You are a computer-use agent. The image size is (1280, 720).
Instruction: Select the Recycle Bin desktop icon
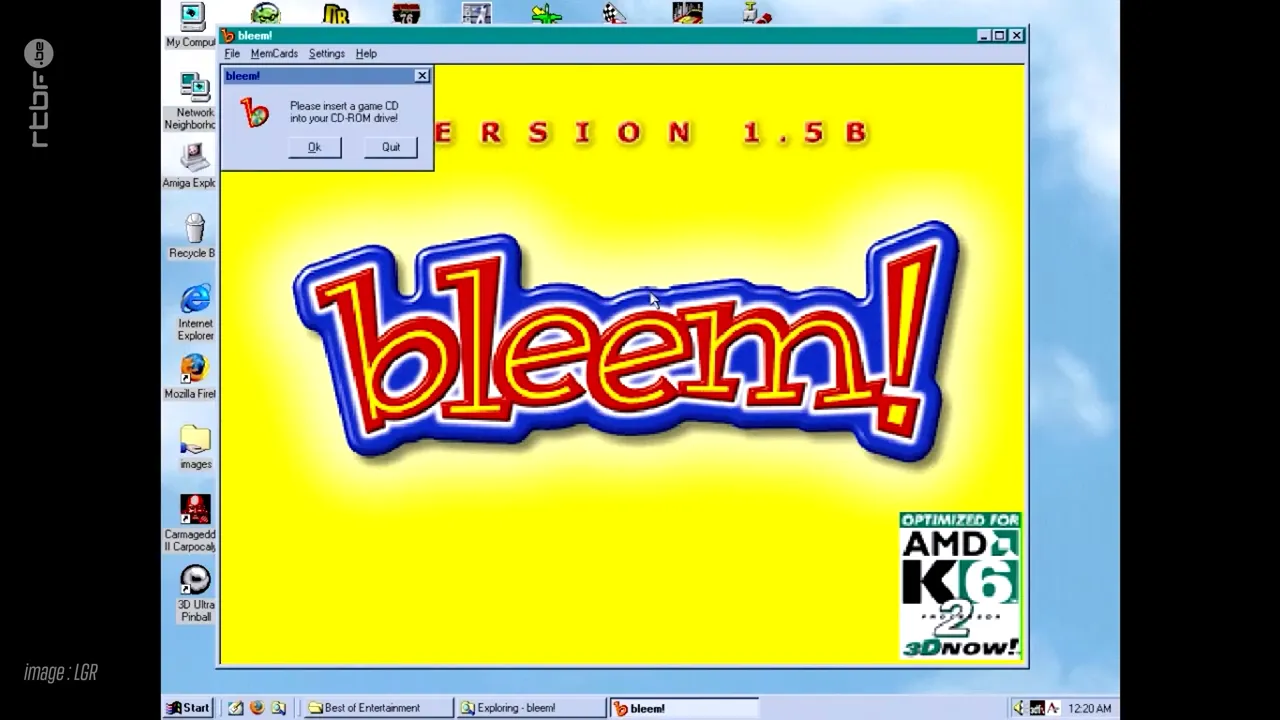click(x=193, y=236)
